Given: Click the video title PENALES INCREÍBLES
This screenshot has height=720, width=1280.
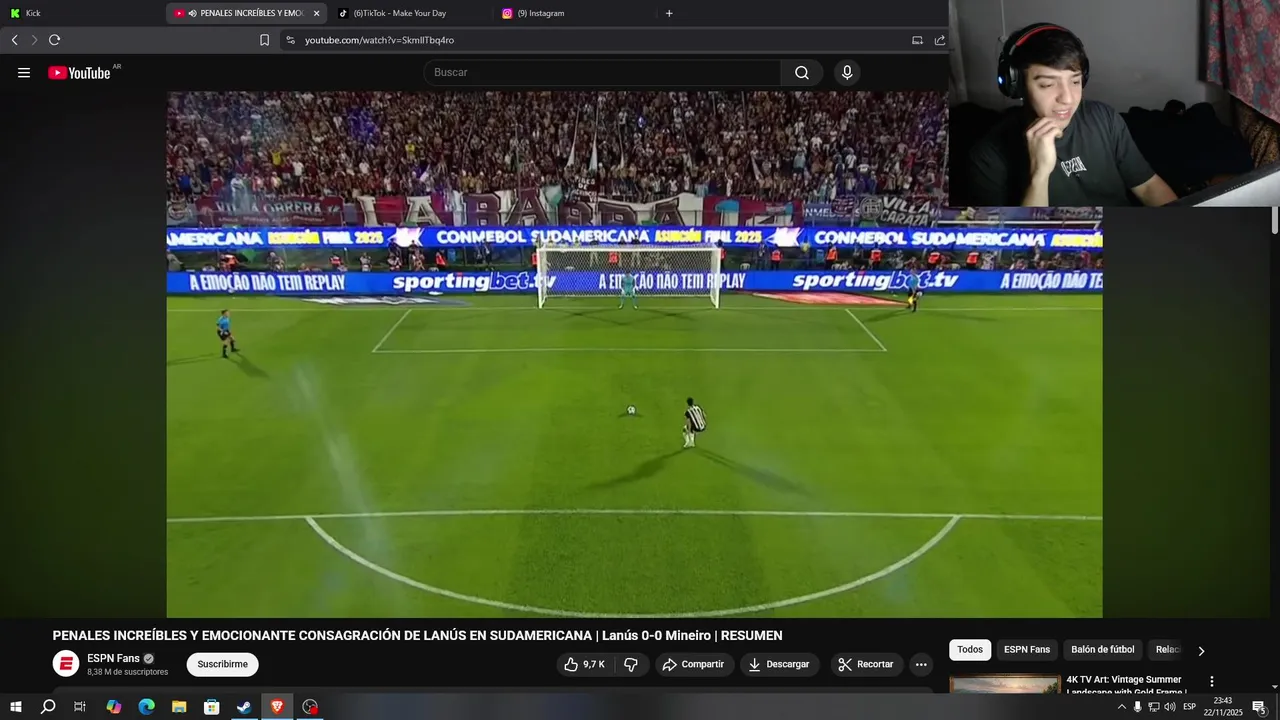Looking at the screenshot, I should point(417,636).
